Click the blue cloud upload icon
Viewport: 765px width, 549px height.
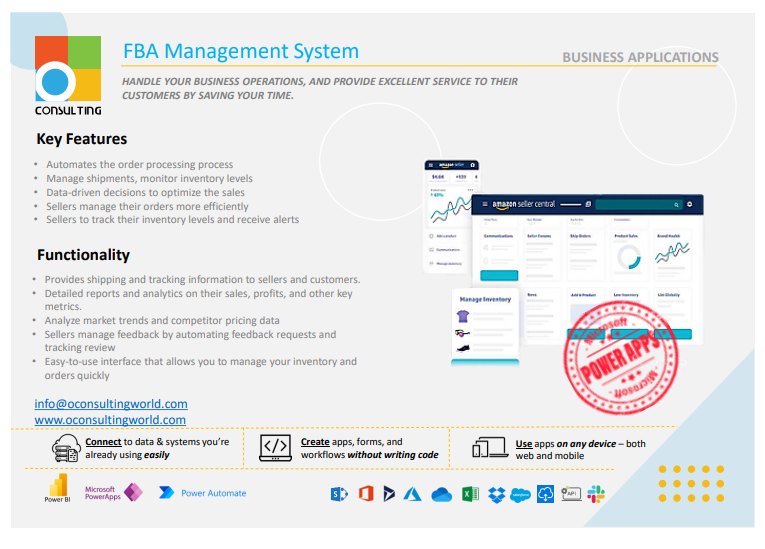pyautogui.click(x=545, y=494)
